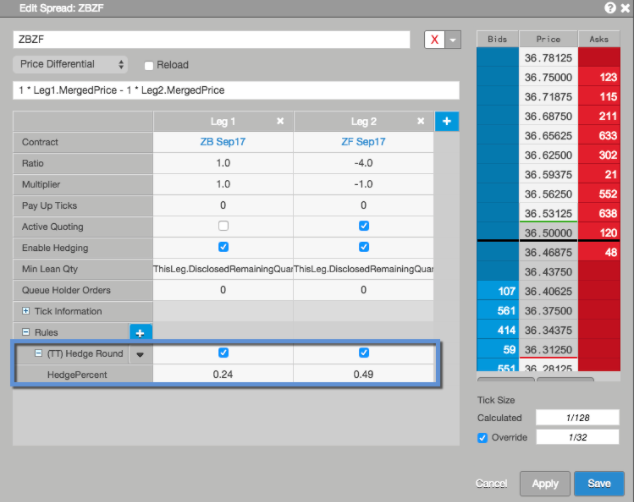Click the Bids column header
The image size is (635, 502).
tap(498, 39)
